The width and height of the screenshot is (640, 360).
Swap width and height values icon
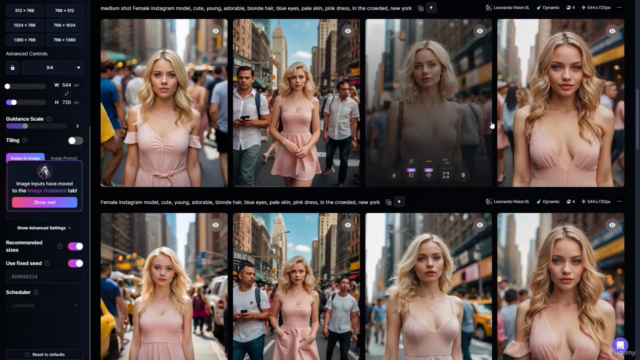pos(67,94)
